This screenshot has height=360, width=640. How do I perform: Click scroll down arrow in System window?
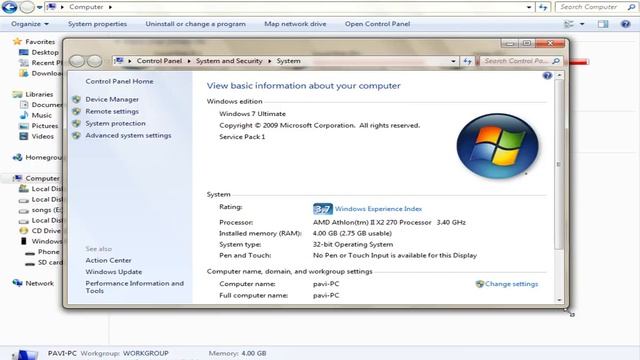pos(559,300)
